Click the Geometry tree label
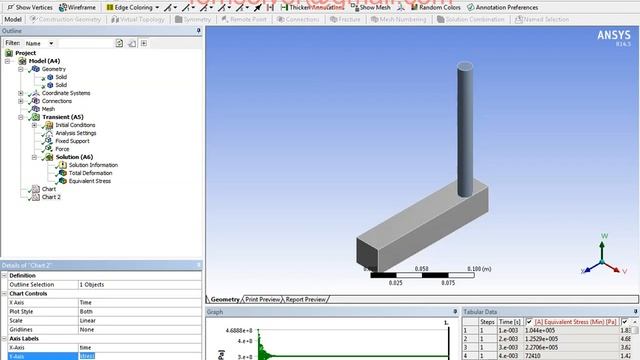Viewport: 640px width, 360px height. [53, 69]
